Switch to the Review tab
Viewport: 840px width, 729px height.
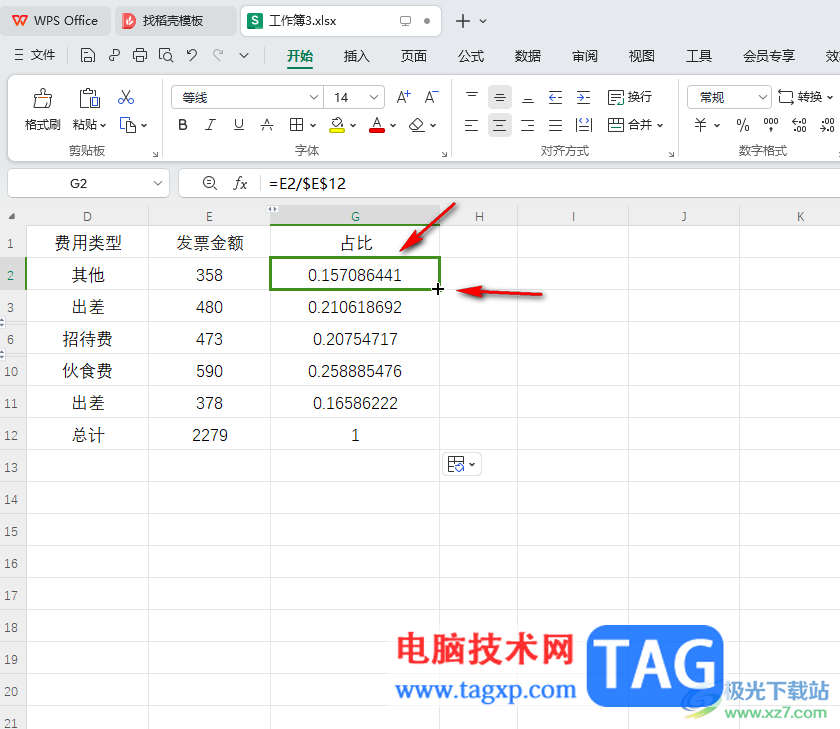pyautogui.click(x=584, y=56)
